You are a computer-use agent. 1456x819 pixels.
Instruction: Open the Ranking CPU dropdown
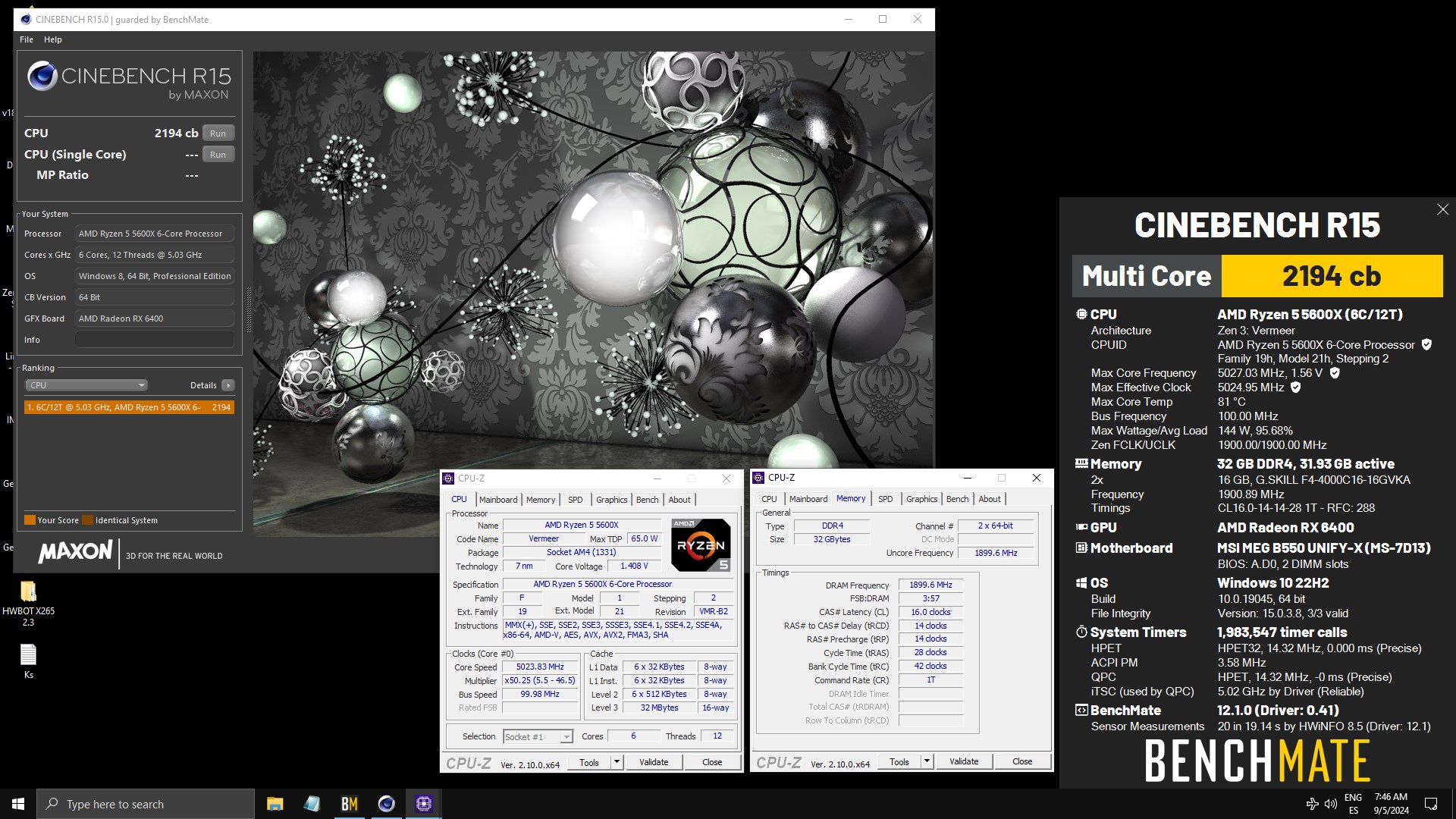pyautogui.click(x=86, y=385)
